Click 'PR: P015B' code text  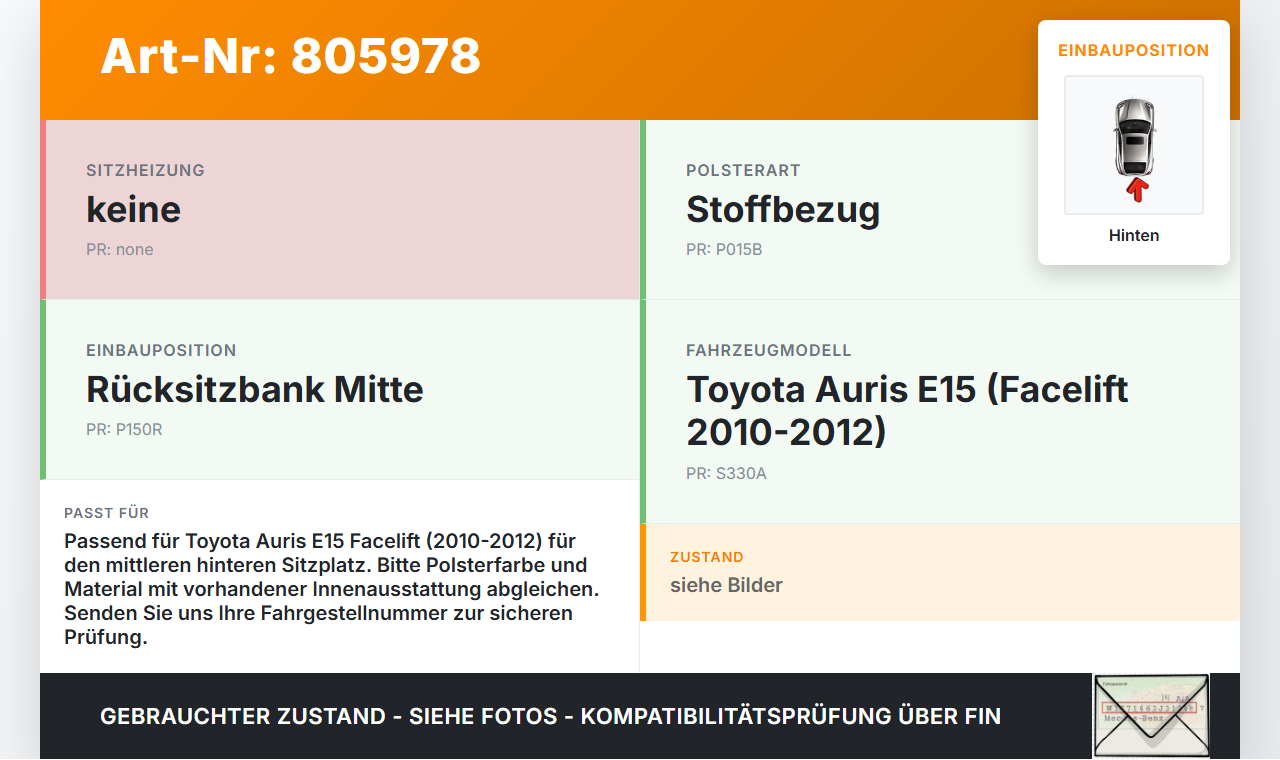coord(724,249)
